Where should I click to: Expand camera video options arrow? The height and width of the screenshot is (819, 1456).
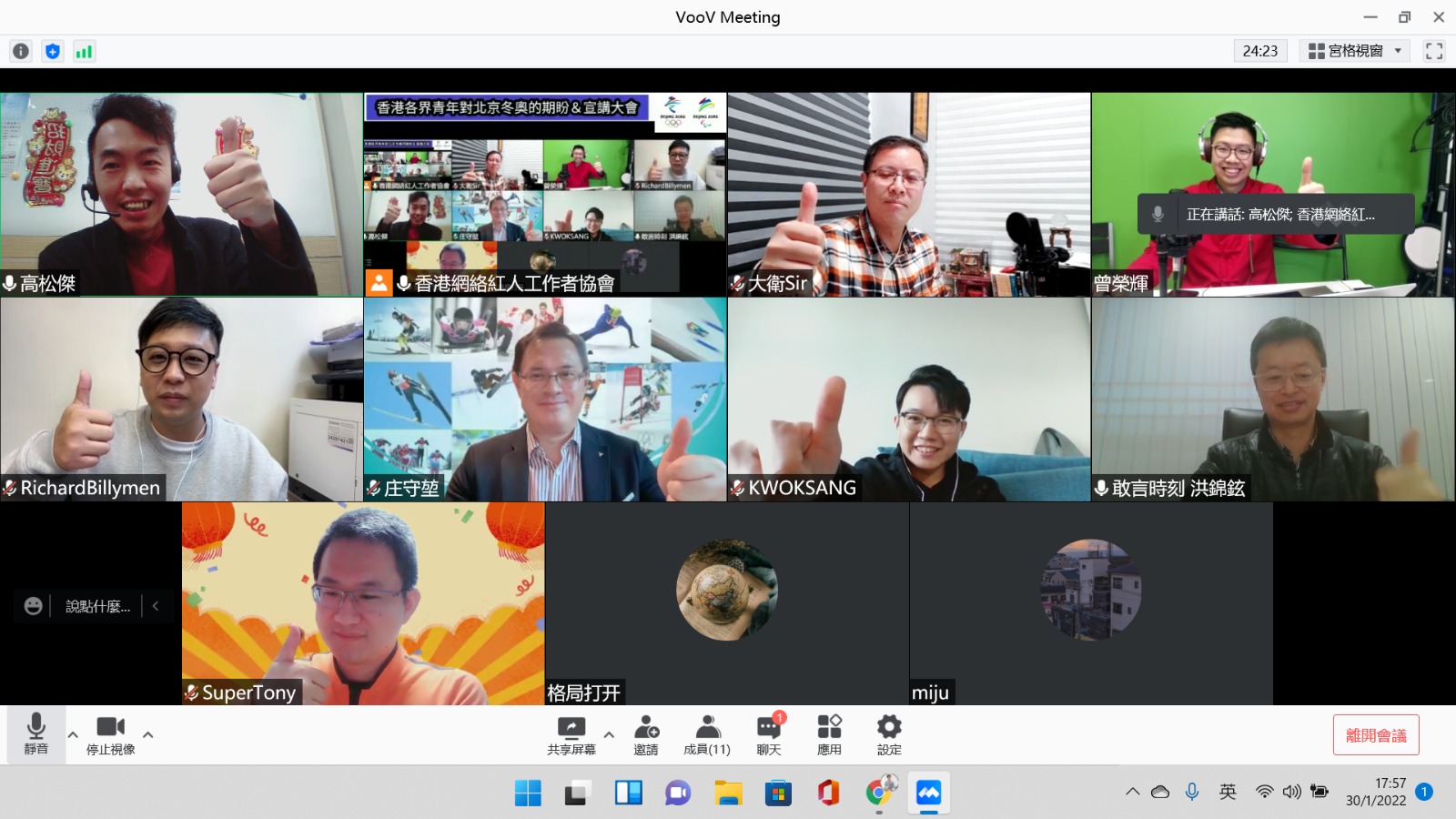point(147,734)
